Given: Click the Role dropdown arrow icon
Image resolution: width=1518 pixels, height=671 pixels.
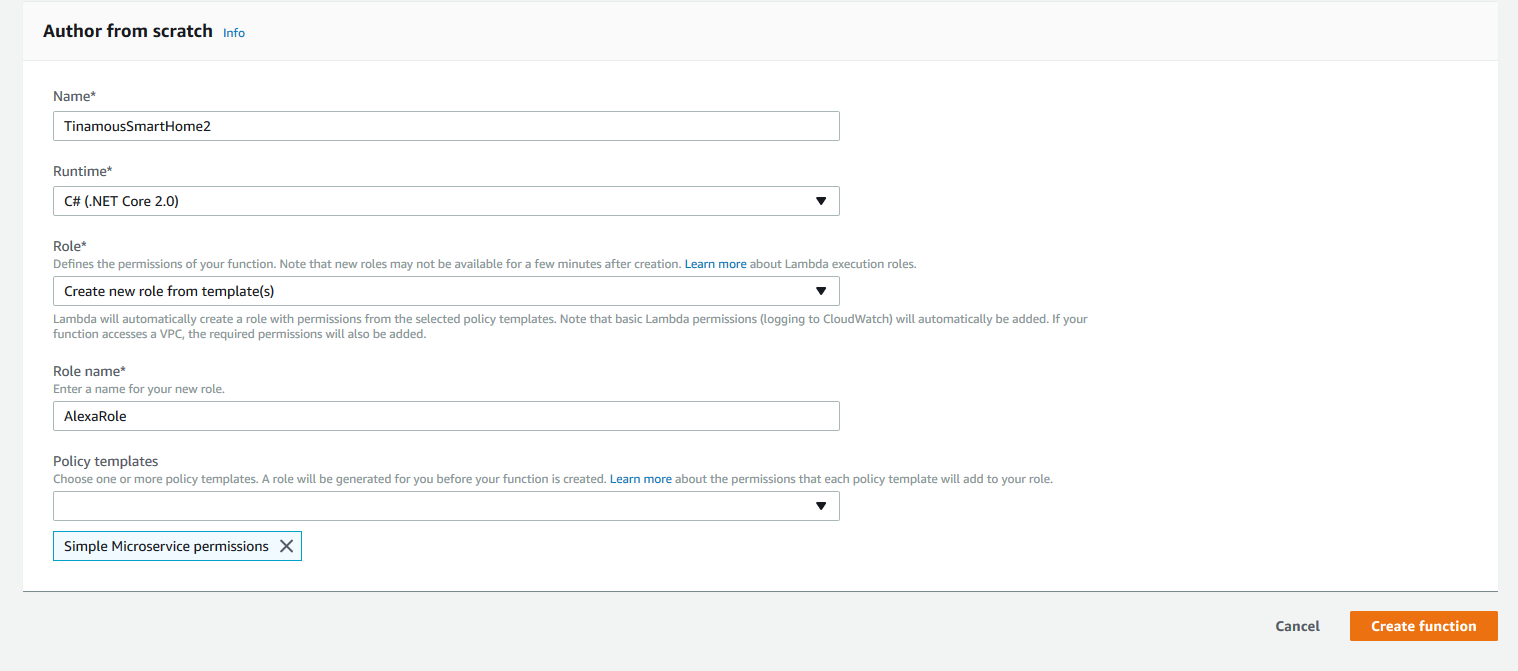Looking at the screenshot, I should (x=820, y=291).
